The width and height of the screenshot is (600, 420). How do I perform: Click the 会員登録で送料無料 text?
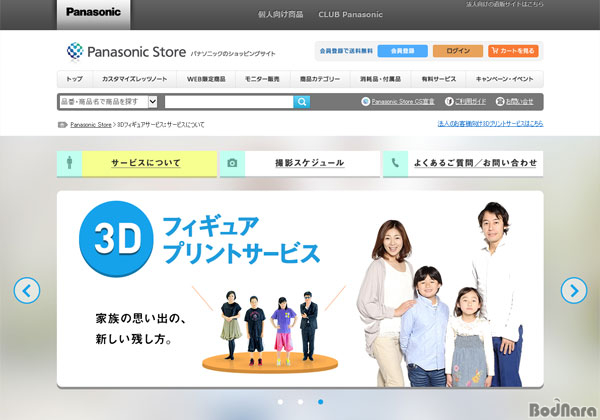coord(346,51)
